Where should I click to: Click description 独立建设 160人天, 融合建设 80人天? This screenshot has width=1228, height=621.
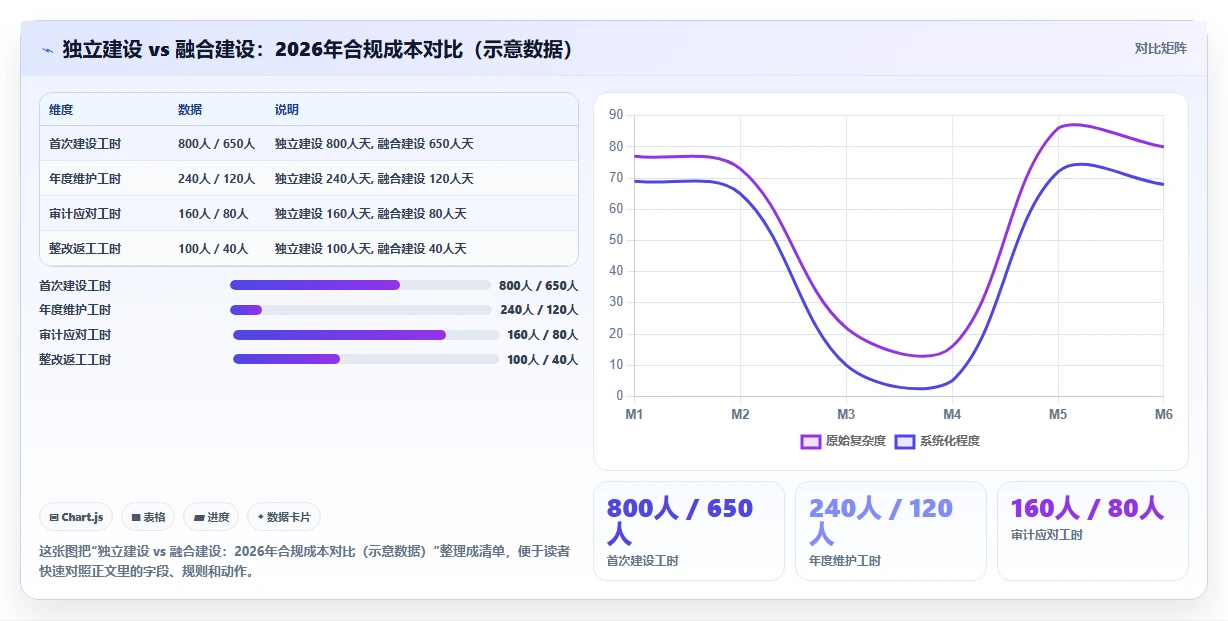coord(371,214)
